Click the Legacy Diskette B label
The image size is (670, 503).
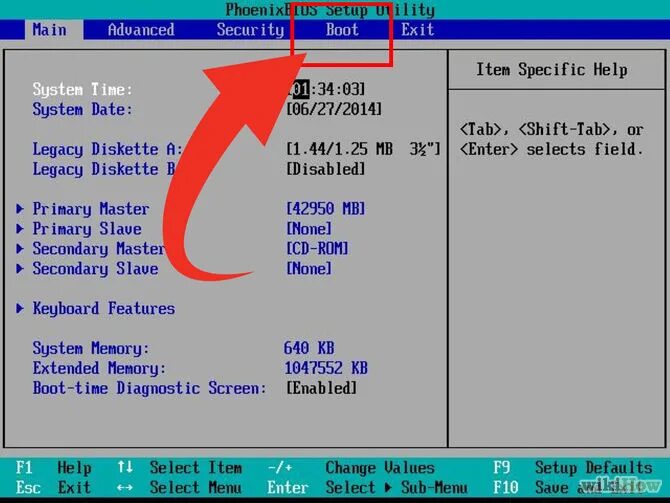(x=104, y=169)
